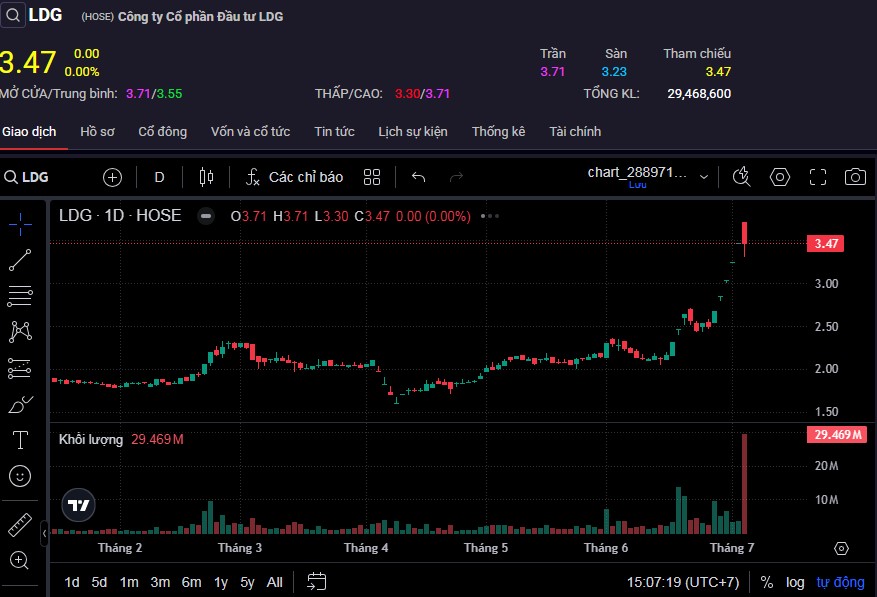Enable auto scale 'tự động'

click(x=840, y=582)
